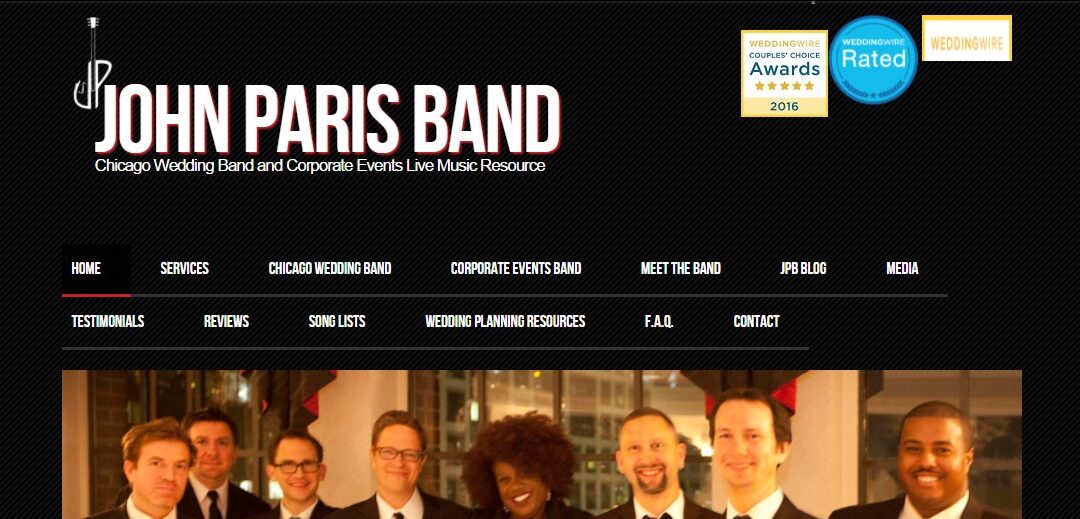Click the WeddingWire Couples' Choice Awards 2016 badge

[x=784, y=74]
